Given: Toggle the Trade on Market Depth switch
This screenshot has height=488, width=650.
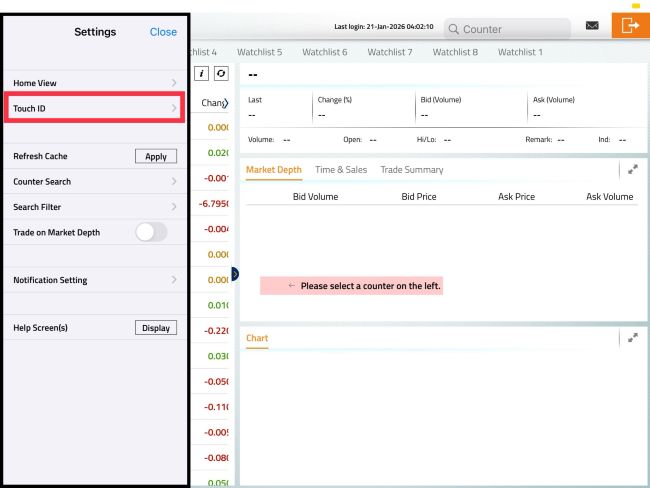Looking at the screenshot, I should point(151,232).
